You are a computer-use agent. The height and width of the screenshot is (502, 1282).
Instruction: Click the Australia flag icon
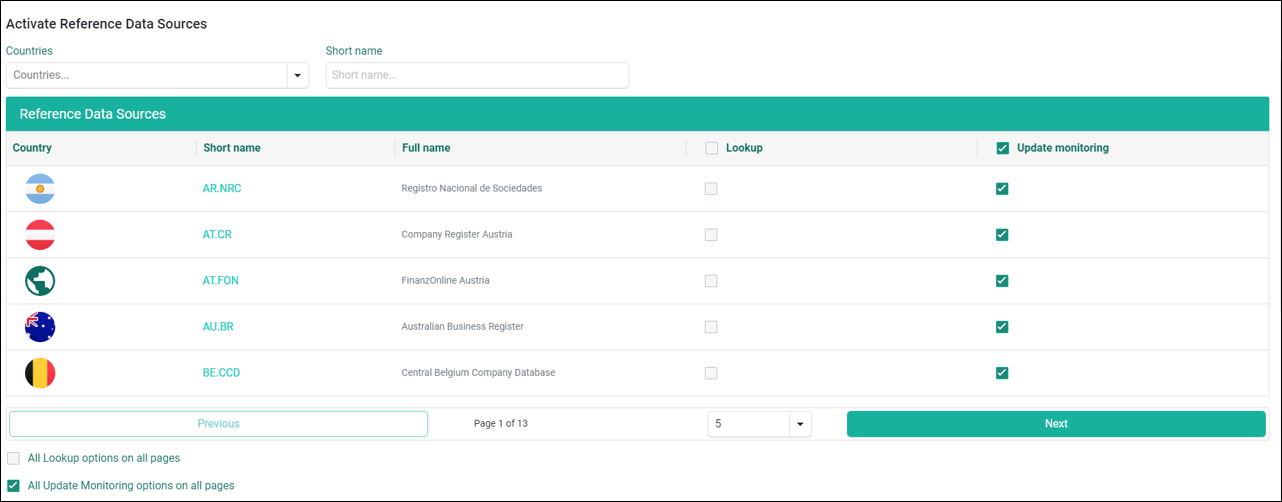point(40,327)
